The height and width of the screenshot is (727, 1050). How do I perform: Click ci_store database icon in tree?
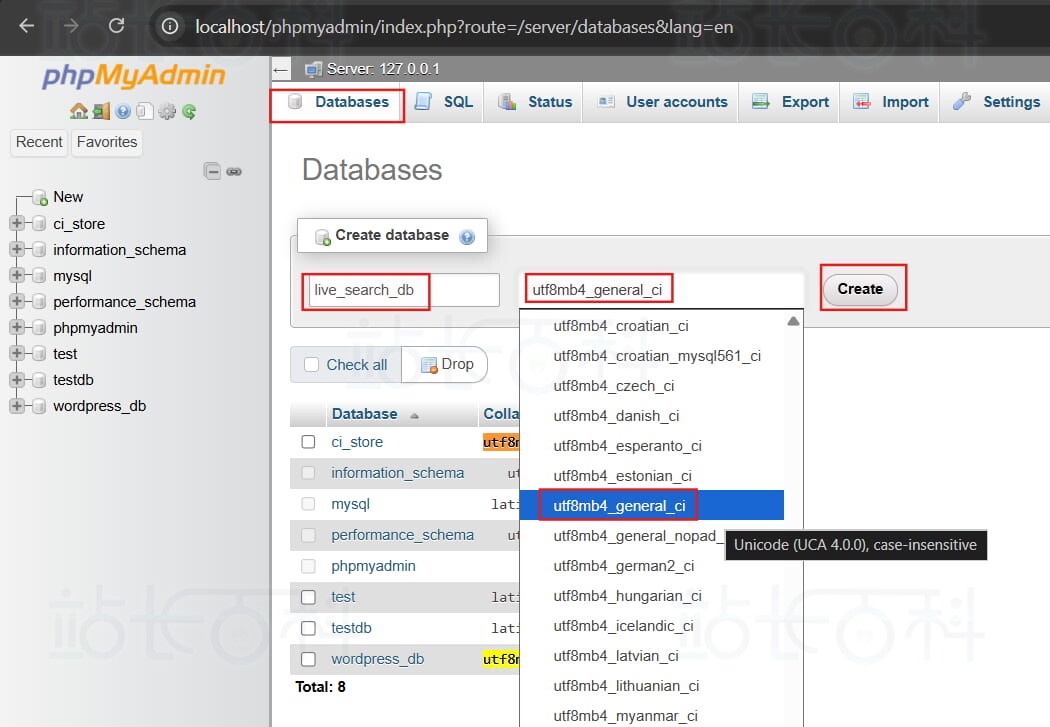[x=40, y=224]
